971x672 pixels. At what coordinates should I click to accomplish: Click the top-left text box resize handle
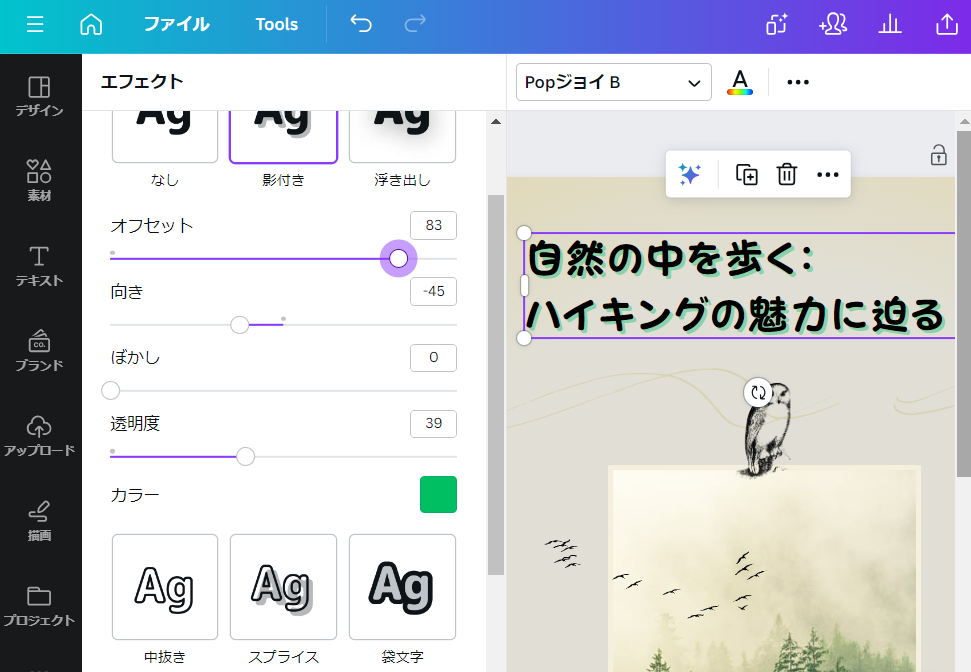[x=524, y=233]
